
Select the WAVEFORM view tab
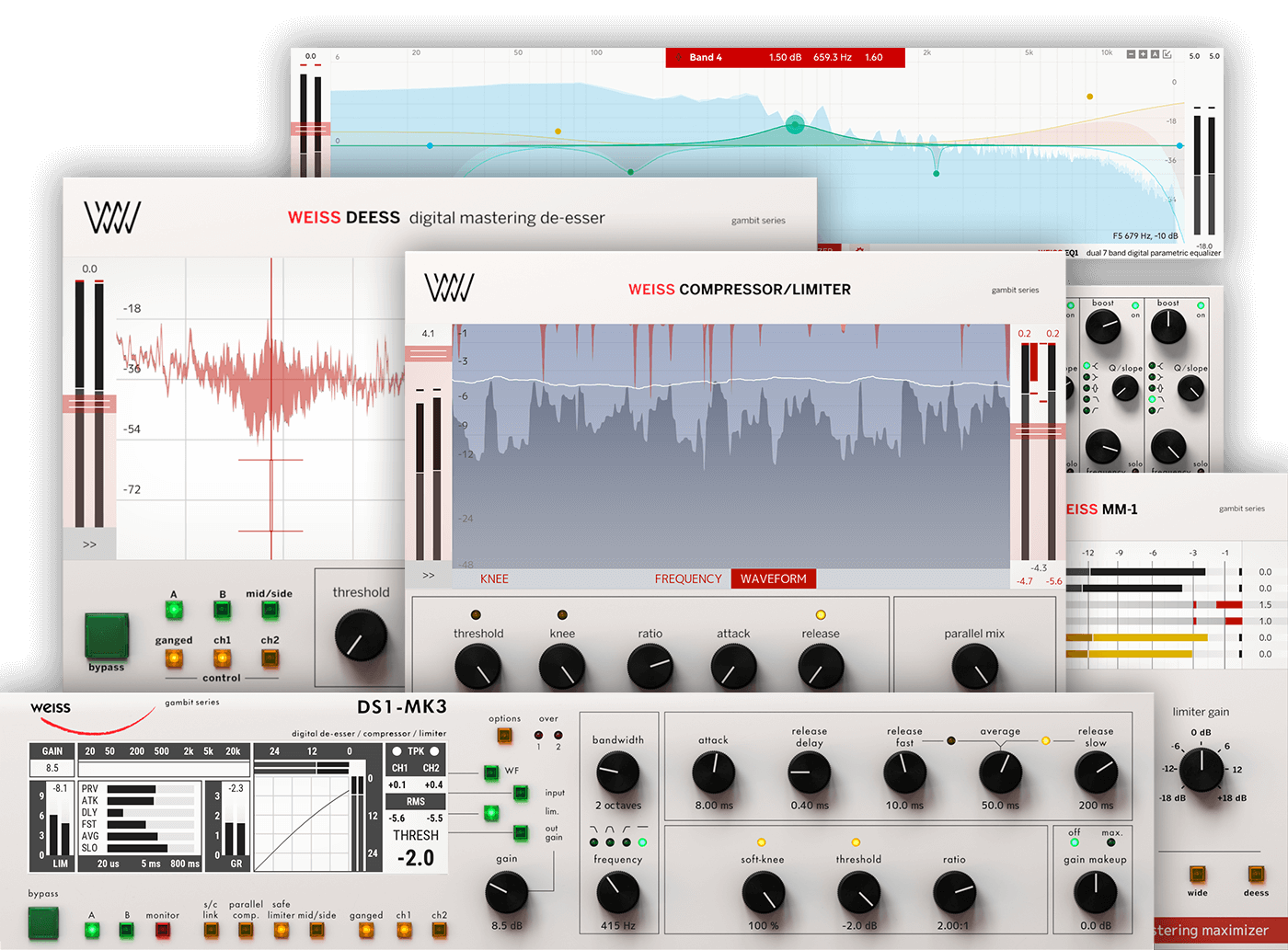773,578
